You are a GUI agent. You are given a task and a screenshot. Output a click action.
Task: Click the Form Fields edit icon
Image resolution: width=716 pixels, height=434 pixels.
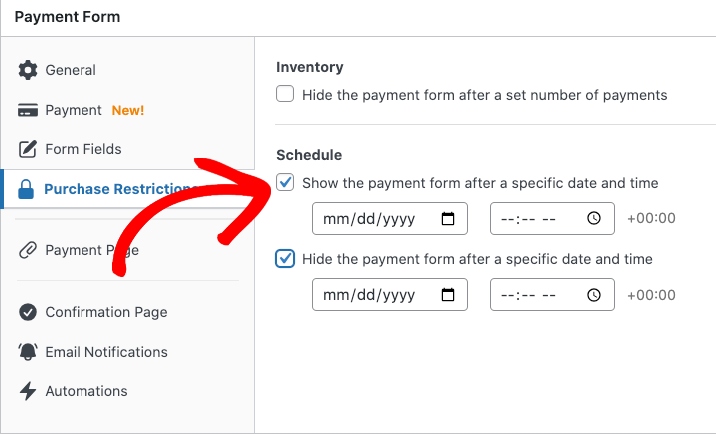(28, 150)
